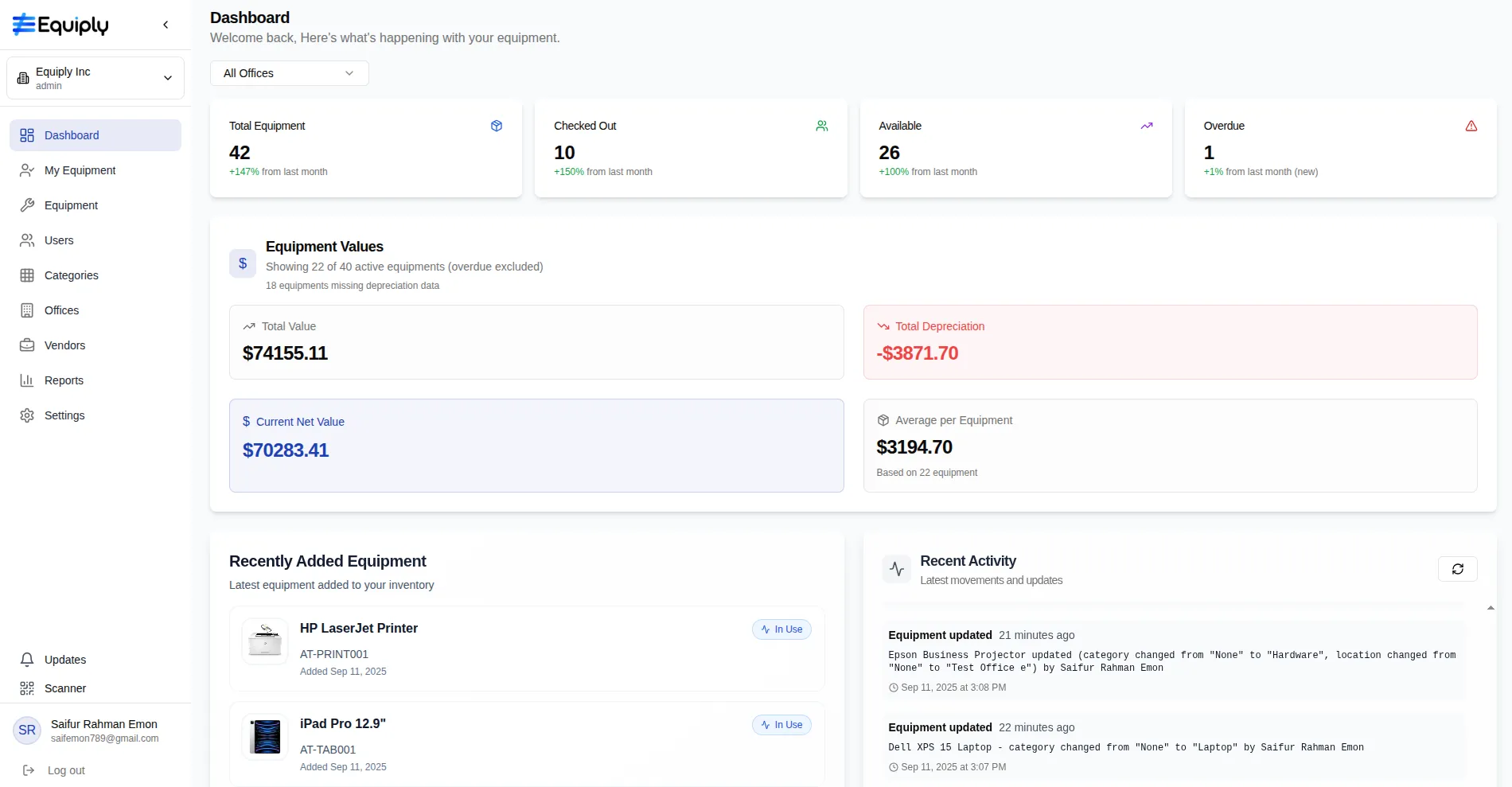Click the wrench icon for Equipment
The height and width of the screenshot is (787, 1512).
point(27,205)
